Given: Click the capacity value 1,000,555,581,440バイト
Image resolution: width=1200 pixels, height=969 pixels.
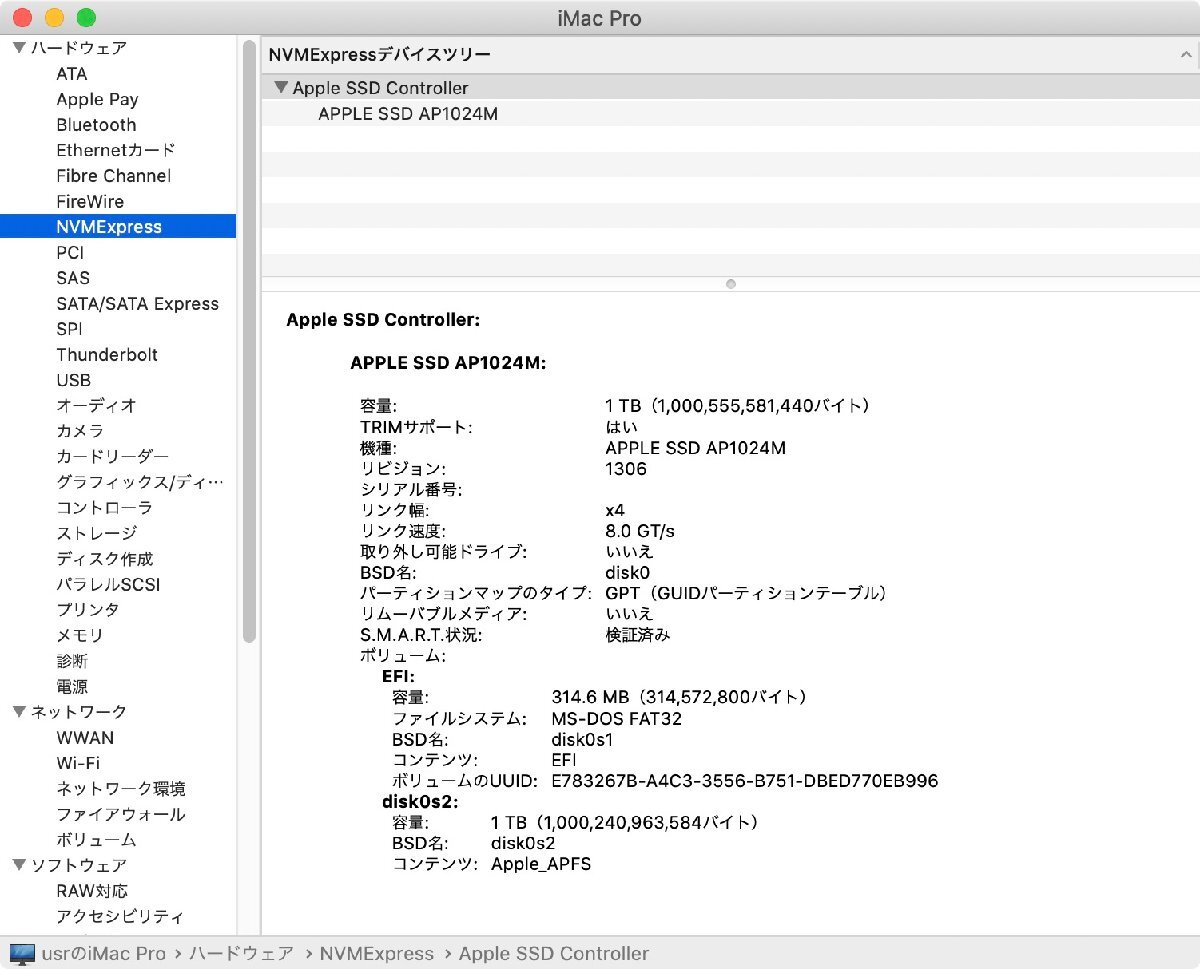Looking at the screenshot, I should [762, 406].
